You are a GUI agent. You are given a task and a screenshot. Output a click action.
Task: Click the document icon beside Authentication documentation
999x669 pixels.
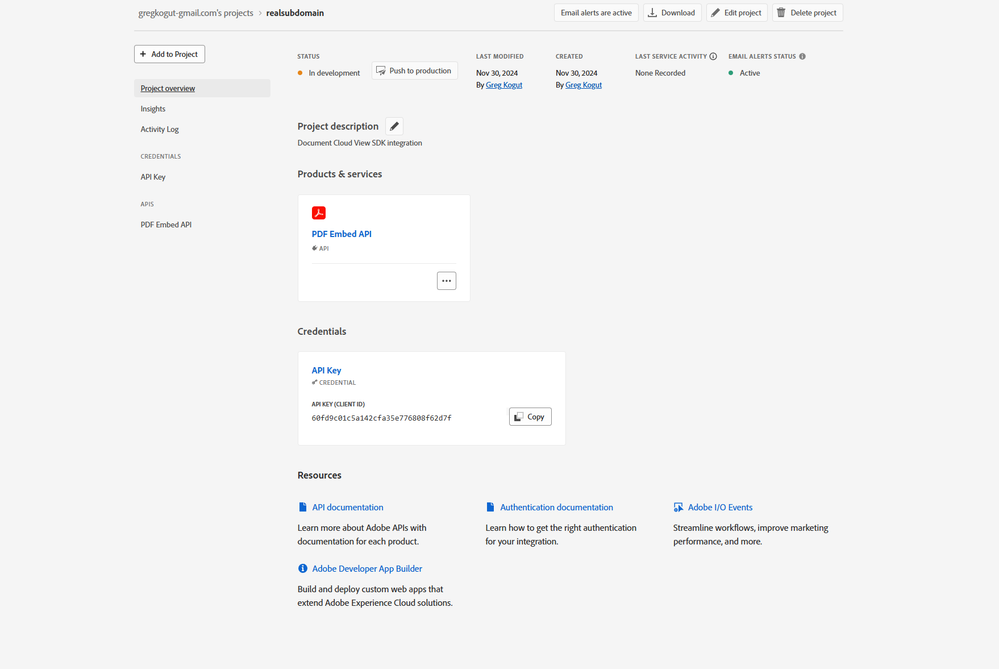click(491, 507)
